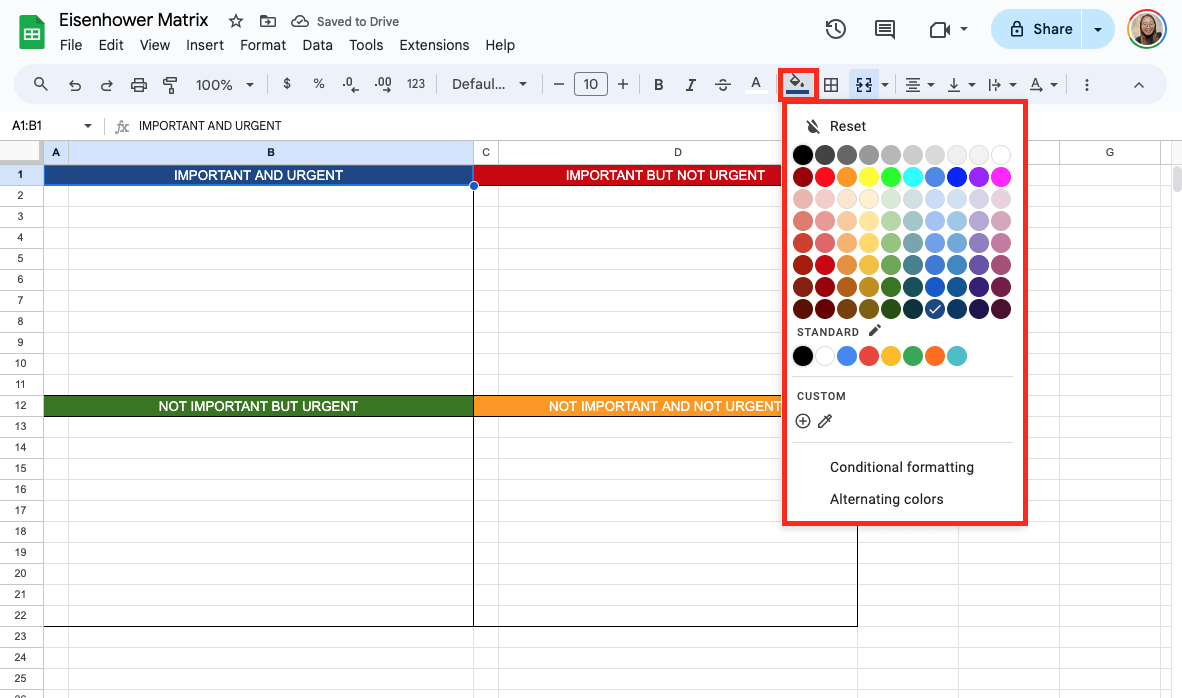Toggle bold formatting
The height and width of the screenshot is (698, 1182).
(x=658, y=84)
